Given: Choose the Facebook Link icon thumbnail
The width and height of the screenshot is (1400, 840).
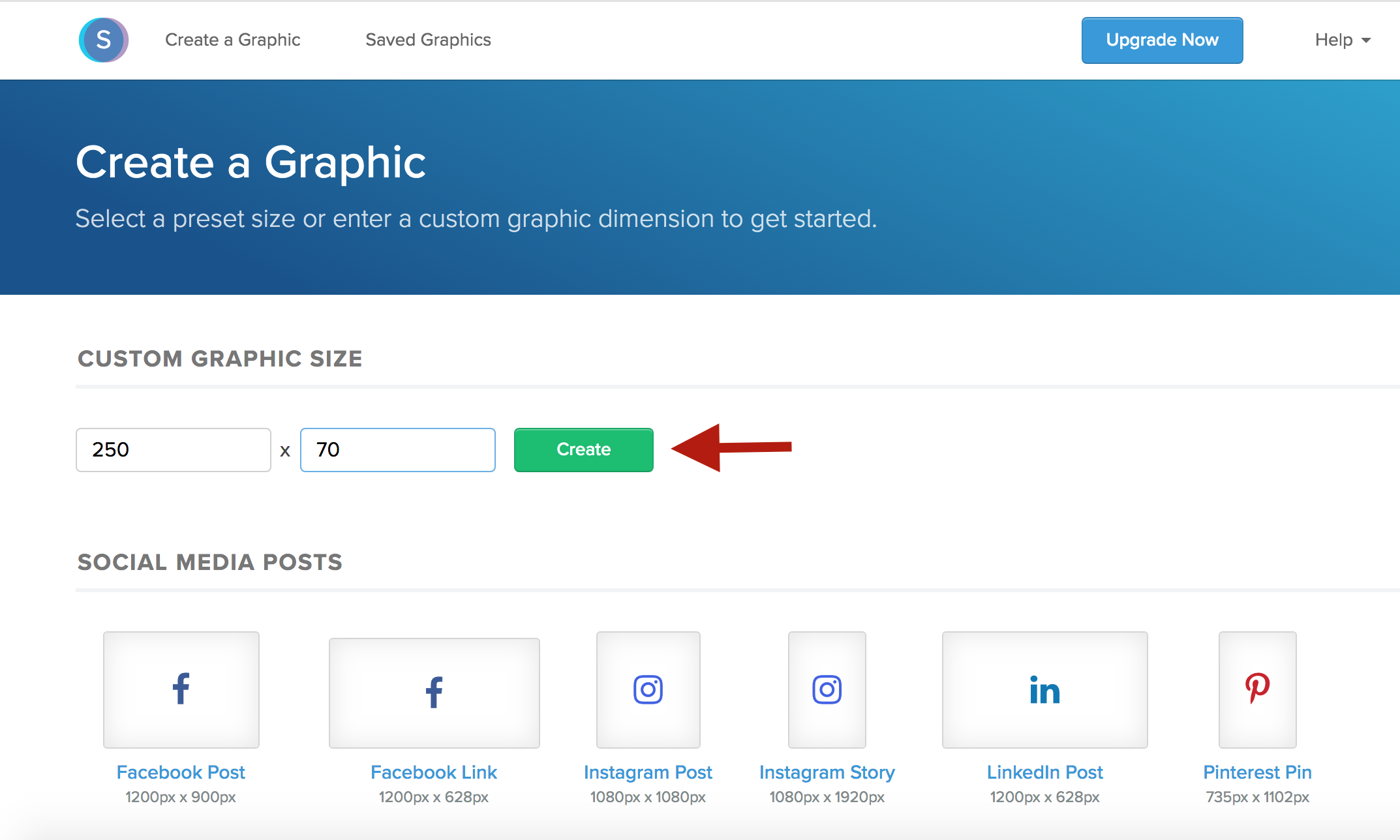Looking at the screenshot, I should tap(434, 693).
